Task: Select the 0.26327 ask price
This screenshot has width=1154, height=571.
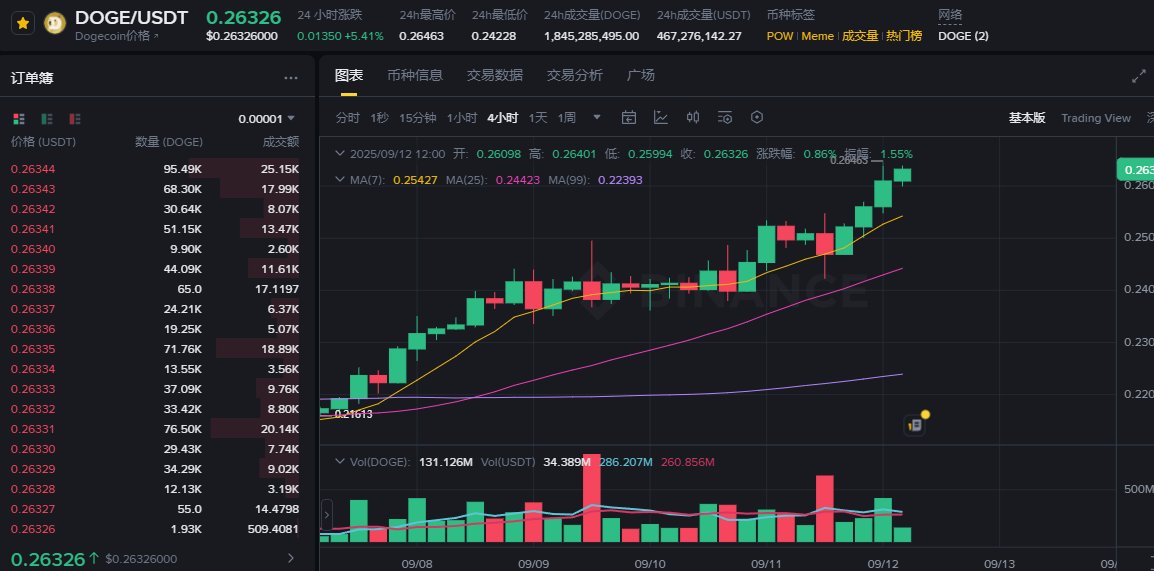Action: click(33, 508)
